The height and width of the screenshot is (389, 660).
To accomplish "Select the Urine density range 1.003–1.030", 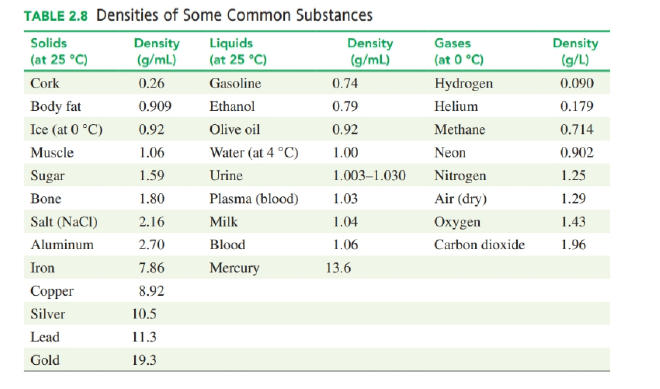I will (369, 176).
